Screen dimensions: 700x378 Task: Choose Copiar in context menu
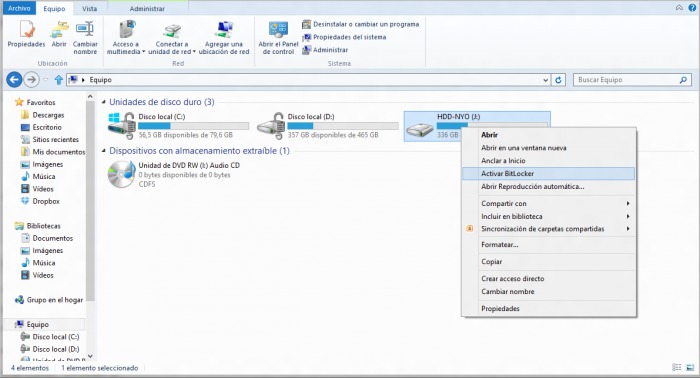pos(549,262)
